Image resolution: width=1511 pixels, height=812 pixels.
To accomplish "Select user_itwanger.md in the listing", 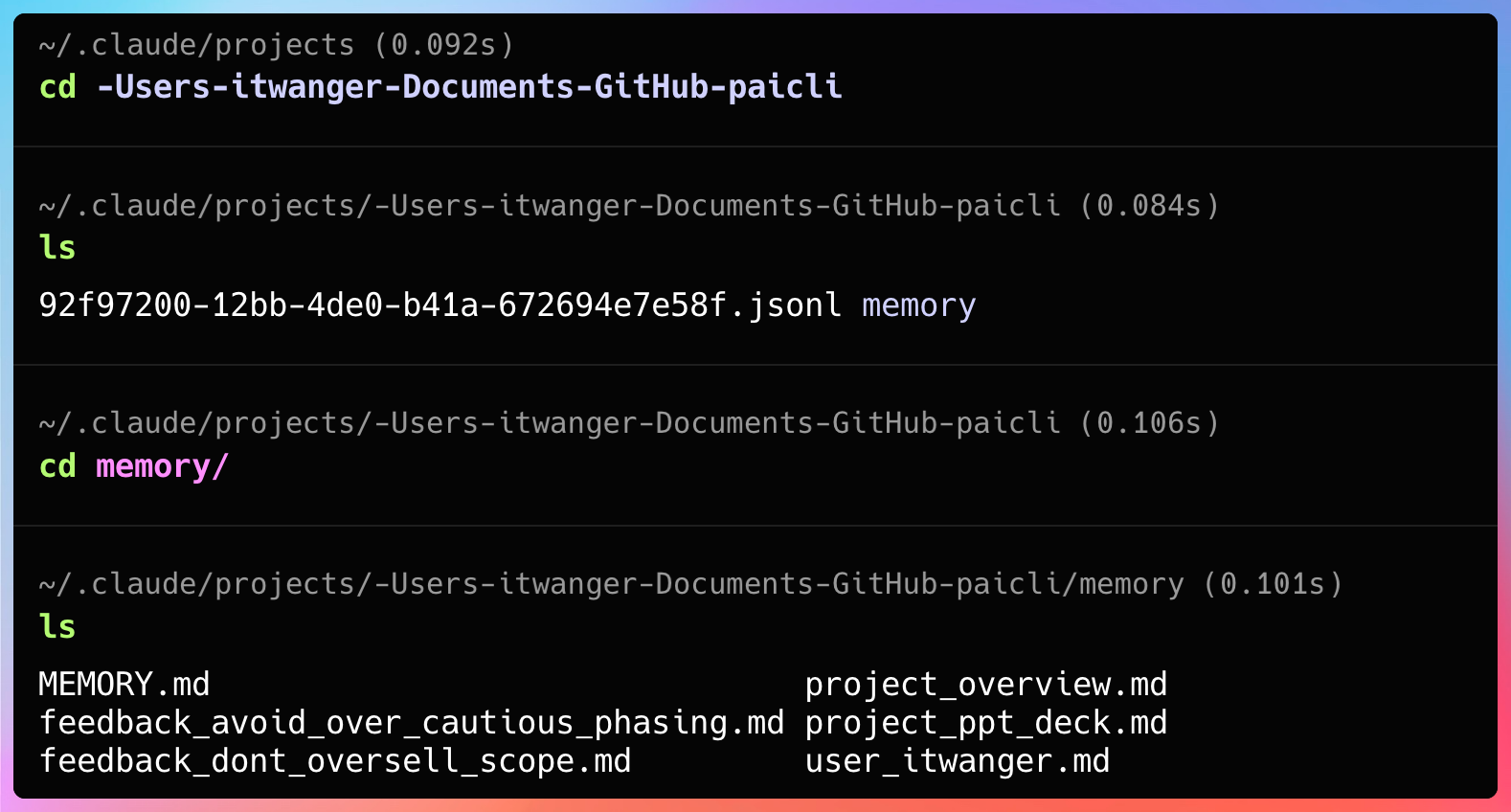I will coord(958,761).
